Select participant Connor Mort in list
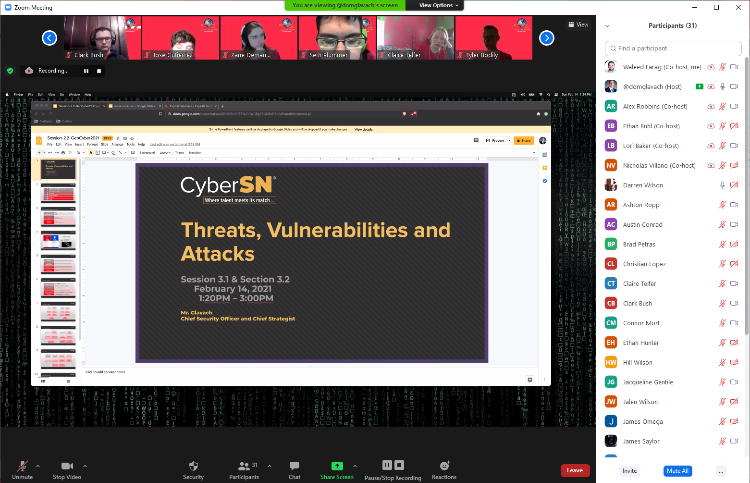 (673, 323)
